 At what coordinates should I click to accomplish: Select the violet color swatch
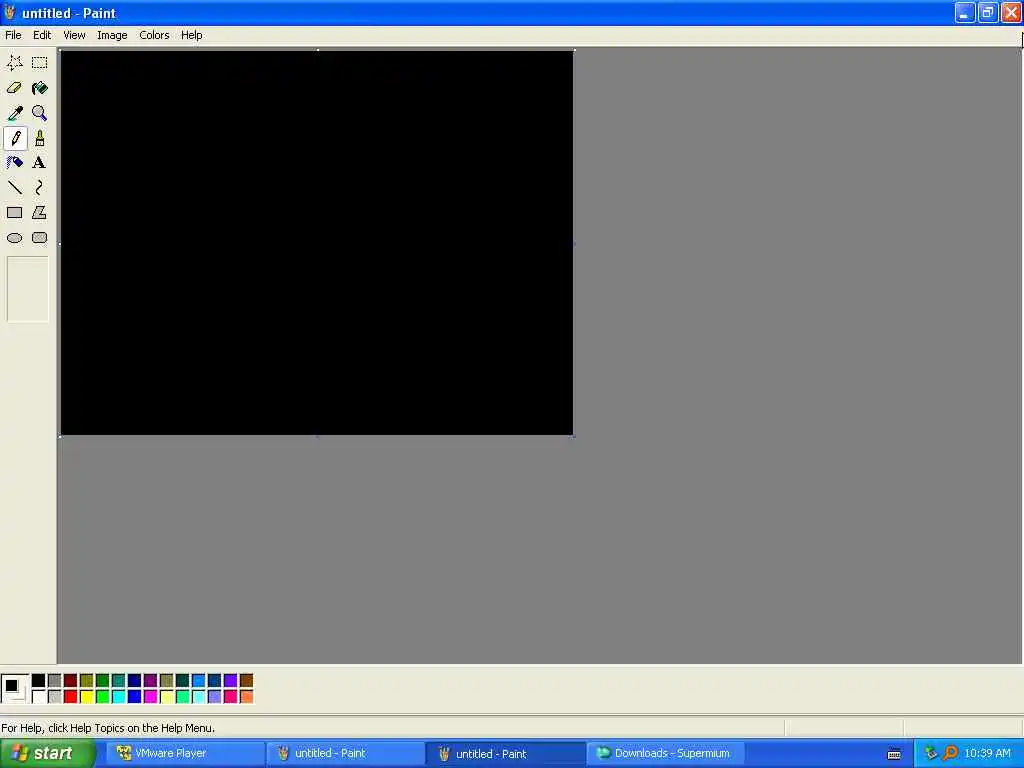point(231,680)
